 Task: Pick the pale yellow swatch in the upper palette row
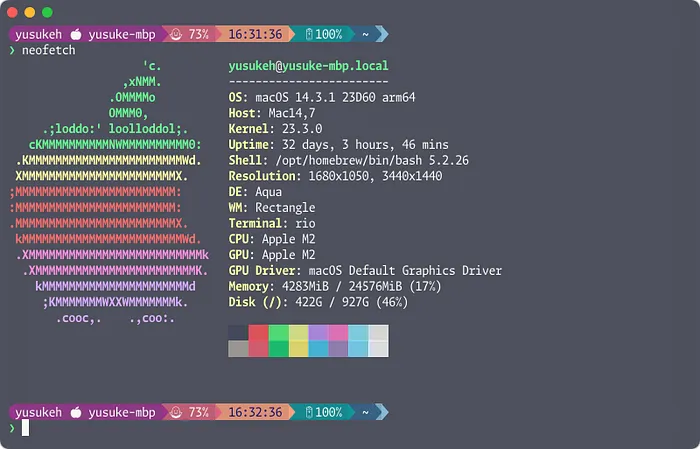[299, 333]
